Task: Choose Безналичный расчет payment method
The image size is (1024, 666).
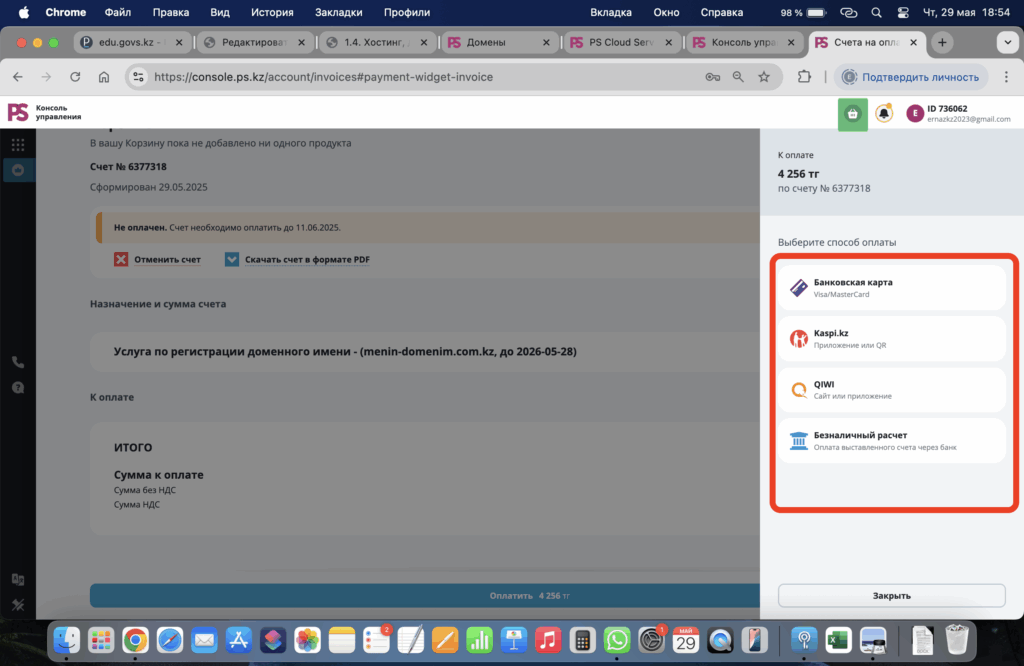Action: (891, 441)
